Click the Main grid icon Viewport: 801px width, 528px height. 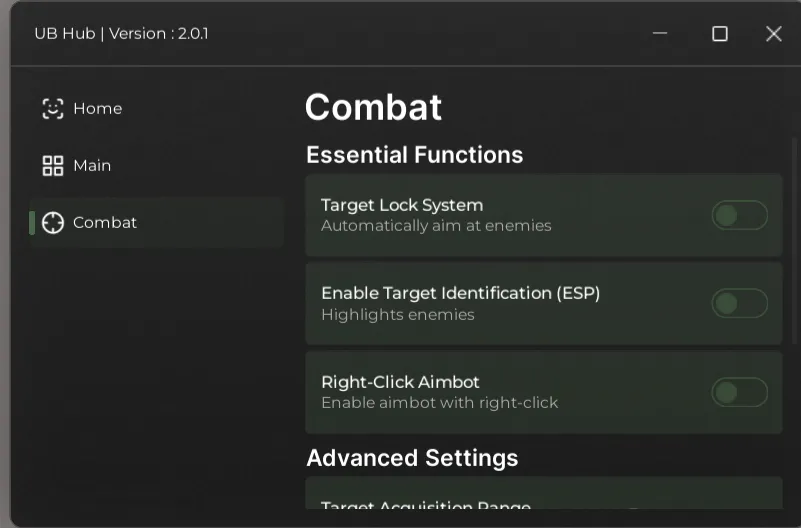point(52,166)
